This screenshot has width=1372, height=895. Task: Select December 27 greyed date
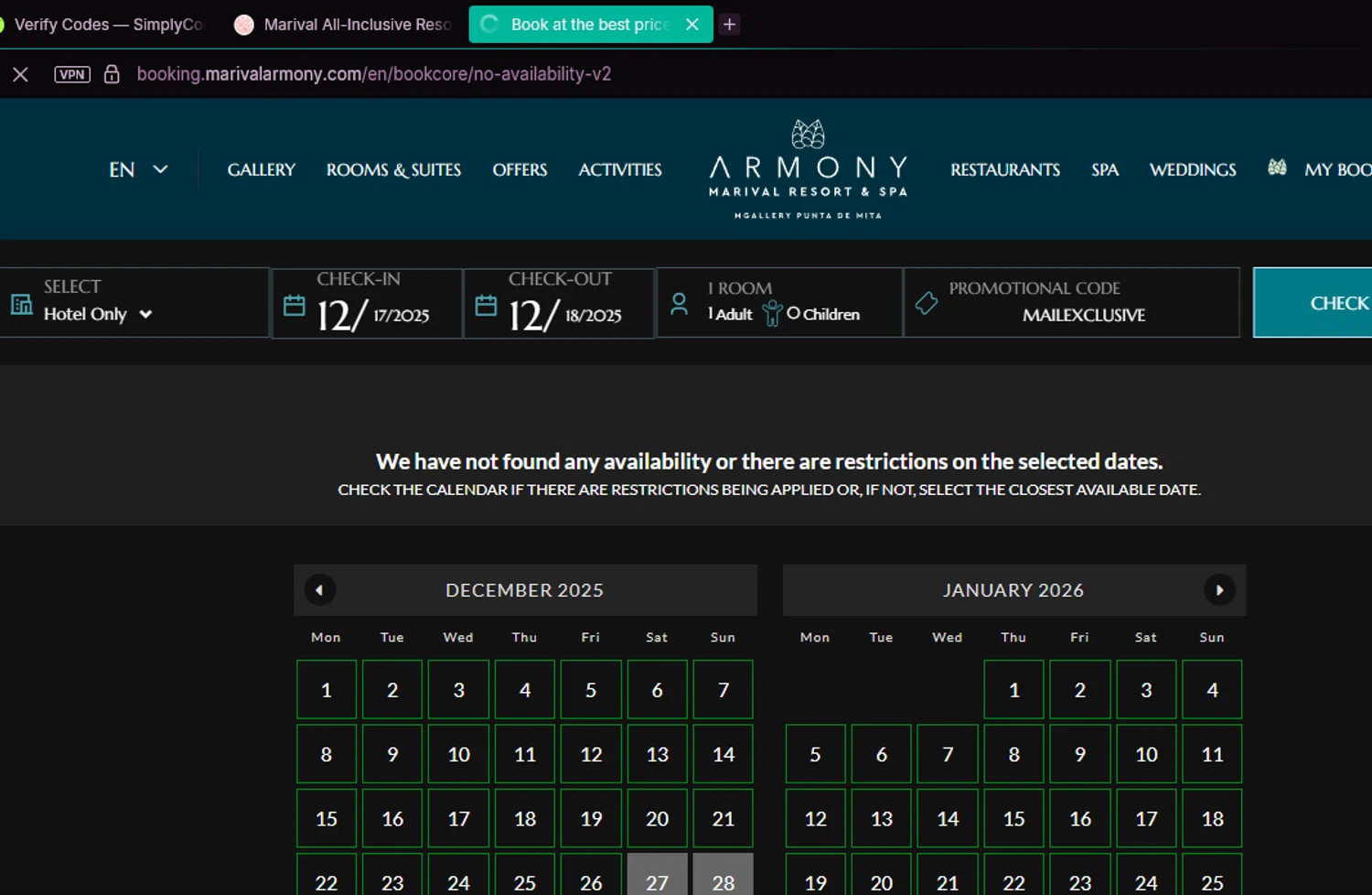pos(657,875)
